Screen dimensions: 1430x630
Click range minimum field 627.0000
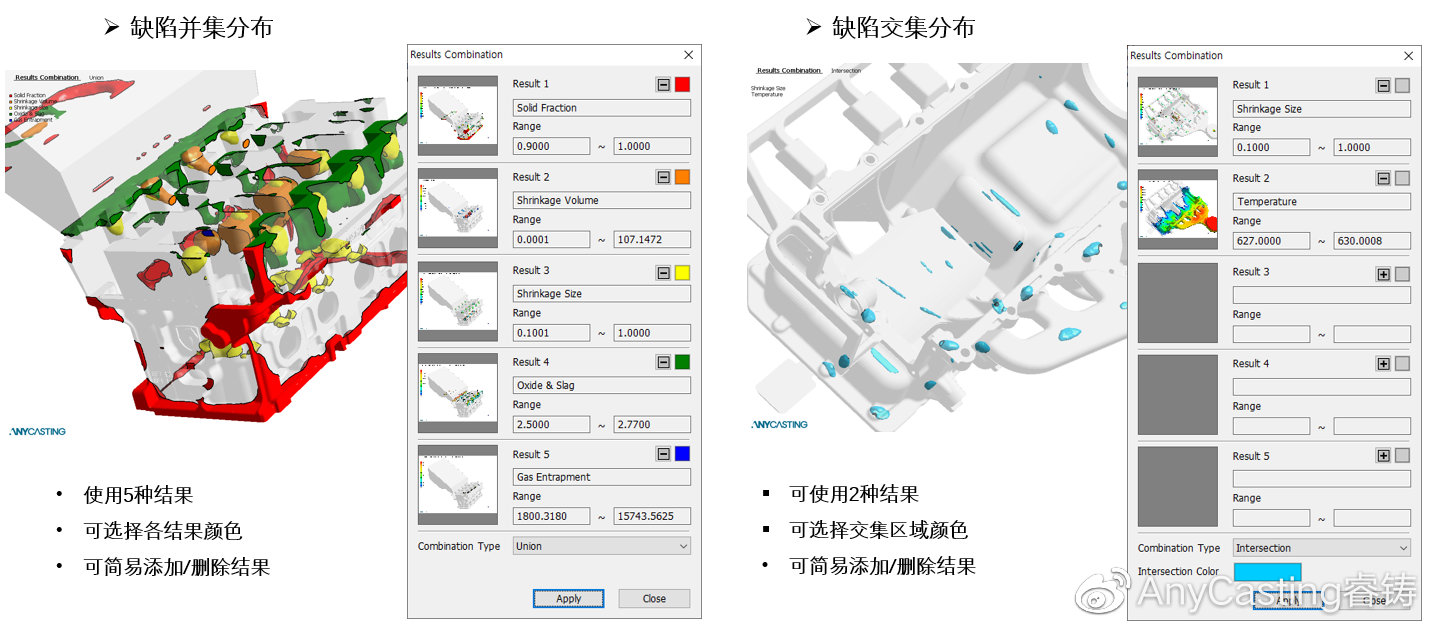click(x=1271, y=240)
